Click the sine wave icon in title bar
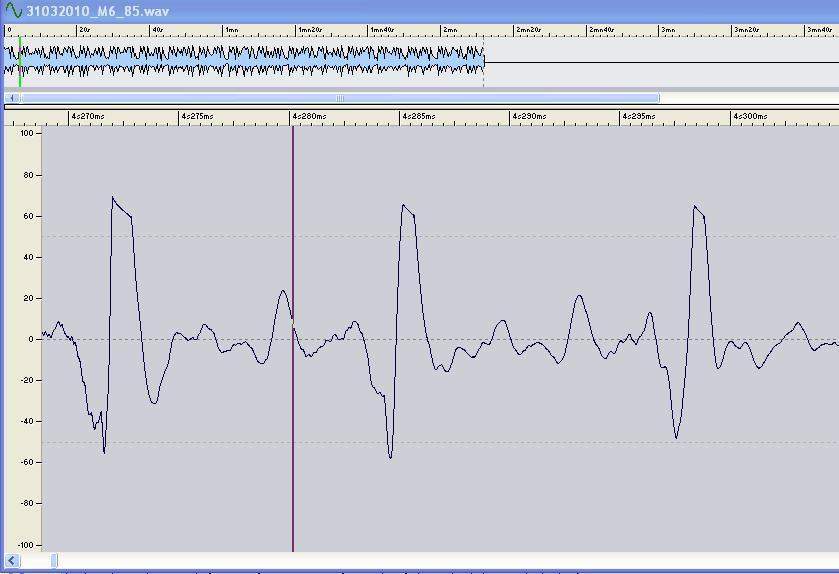Viewport: 839px width, 574px height. pos(13,10)
